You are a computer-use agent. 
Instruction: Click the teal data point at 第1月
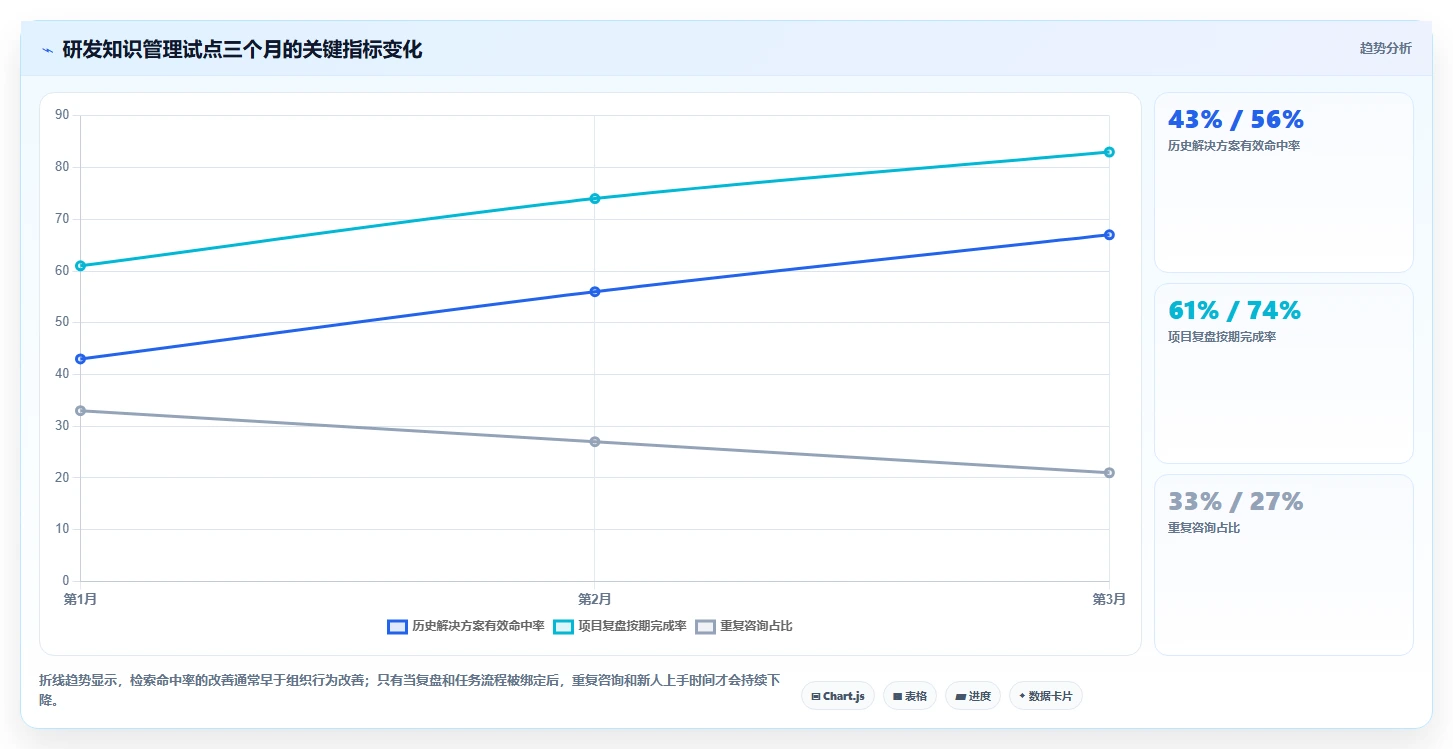[80, 266]
